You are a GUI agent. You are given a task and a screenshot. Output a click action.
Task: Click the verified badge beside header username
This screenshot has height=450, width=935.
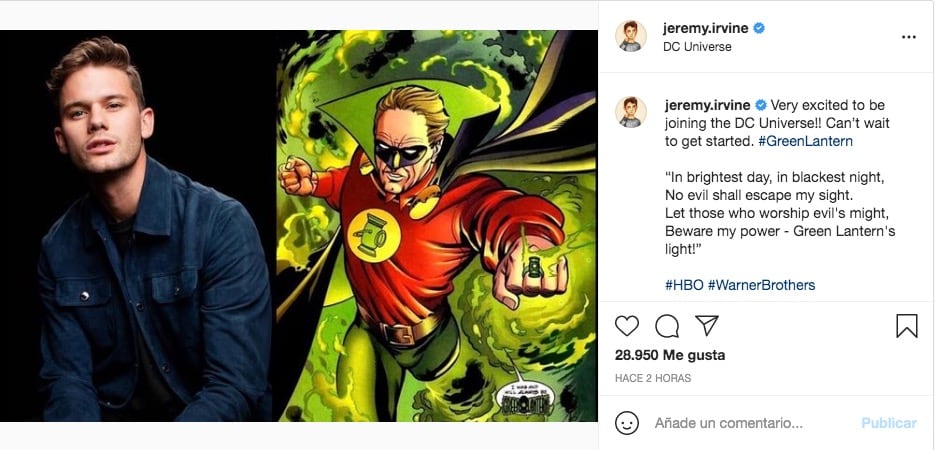coord(759,28)
